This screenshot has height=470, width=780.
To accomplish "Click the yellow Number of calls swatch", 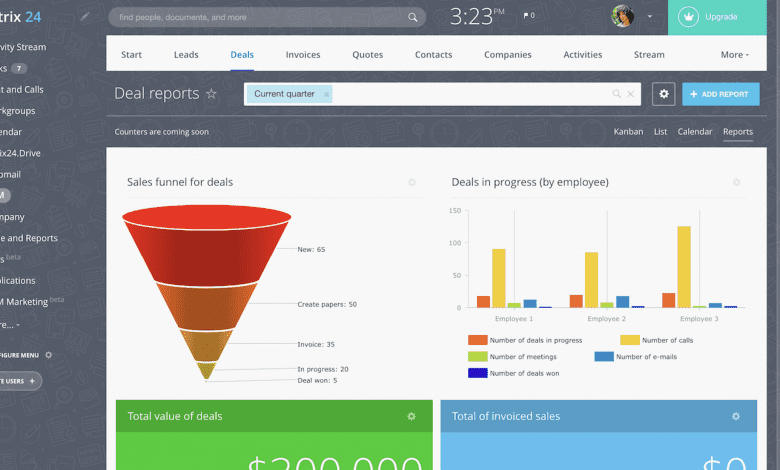I will (x=630, y=340).
